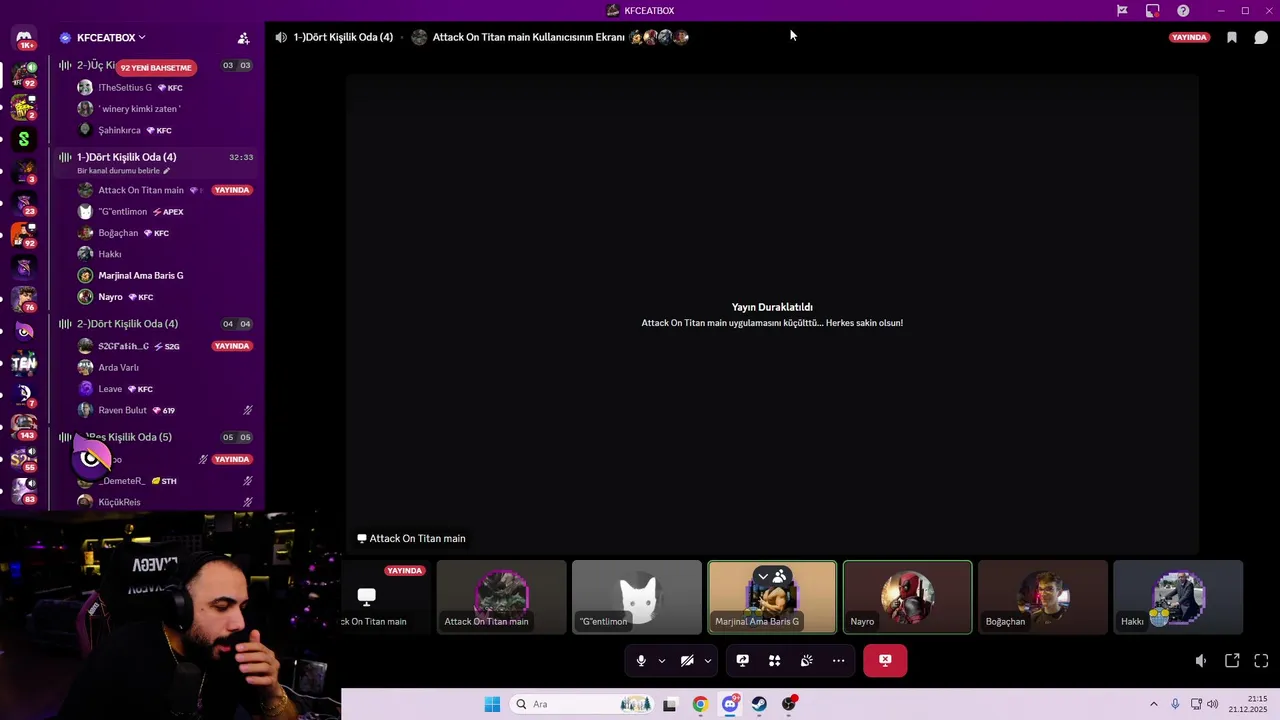Select Nayro in voice channel list
1280x720 pixels.
click(x=110, y=297)
